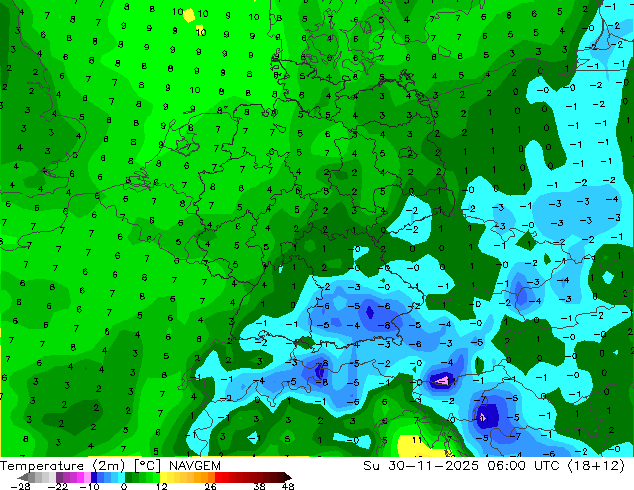This screenshot has height=490, width=634.
Task: Pick the bright yellow legend swatch above 12
Action: pos(163,477)
